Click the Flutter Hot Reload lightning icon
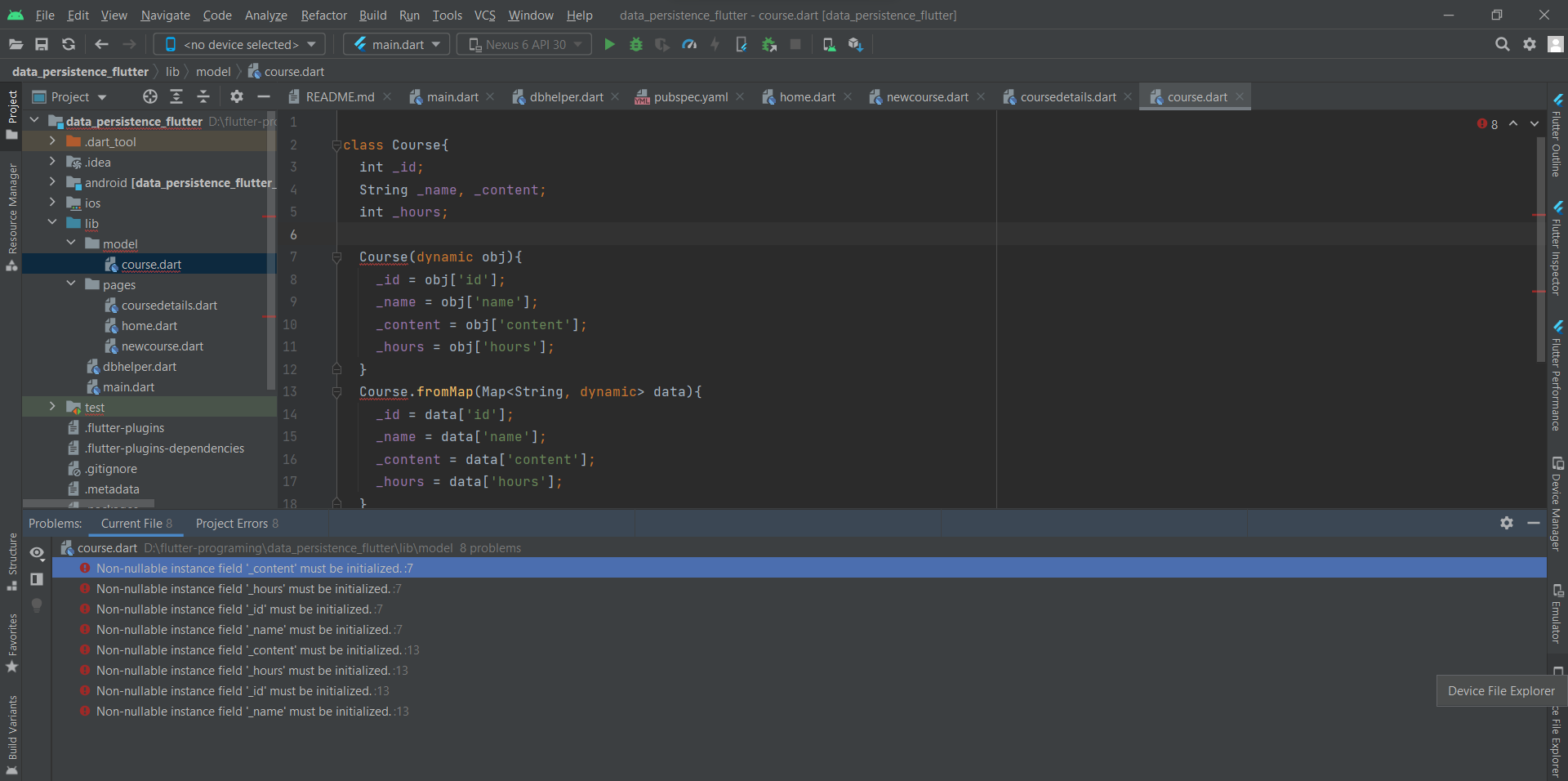 pyautogui.click(x=715, y=44)
